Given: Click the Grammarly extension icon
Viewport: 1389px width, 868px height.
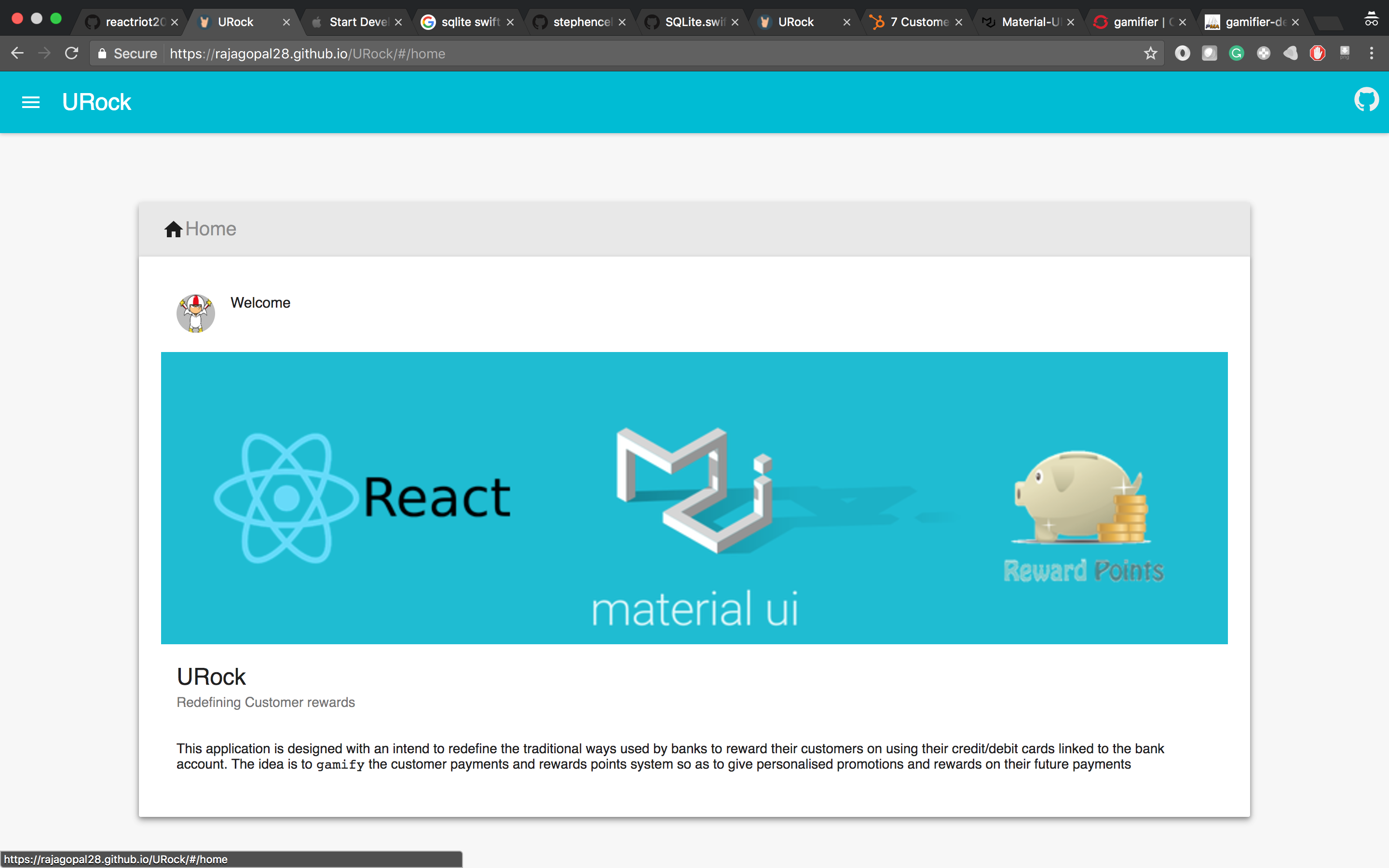Looking at the screenshot, I should click(x=1236, y=54).
